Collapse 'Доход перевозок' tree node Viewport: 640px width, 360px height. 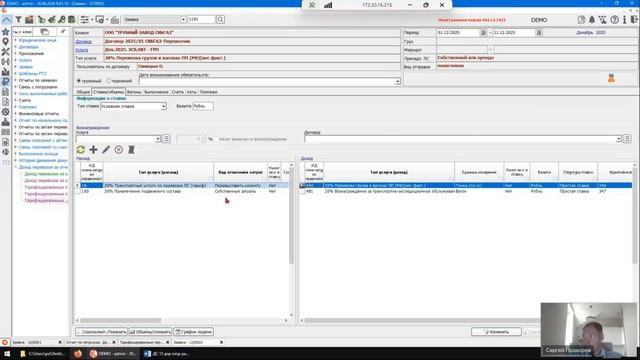click(x=16, y=167)
